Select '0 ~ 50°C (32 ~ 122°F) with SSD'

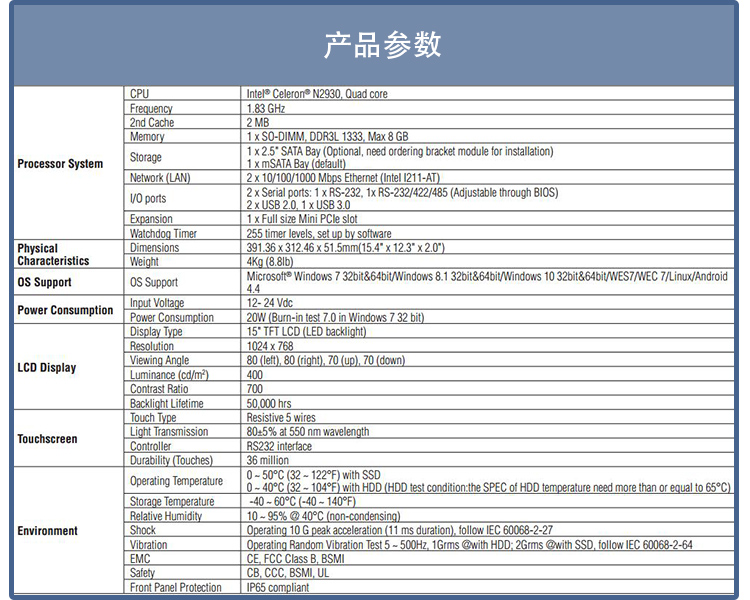314,475
